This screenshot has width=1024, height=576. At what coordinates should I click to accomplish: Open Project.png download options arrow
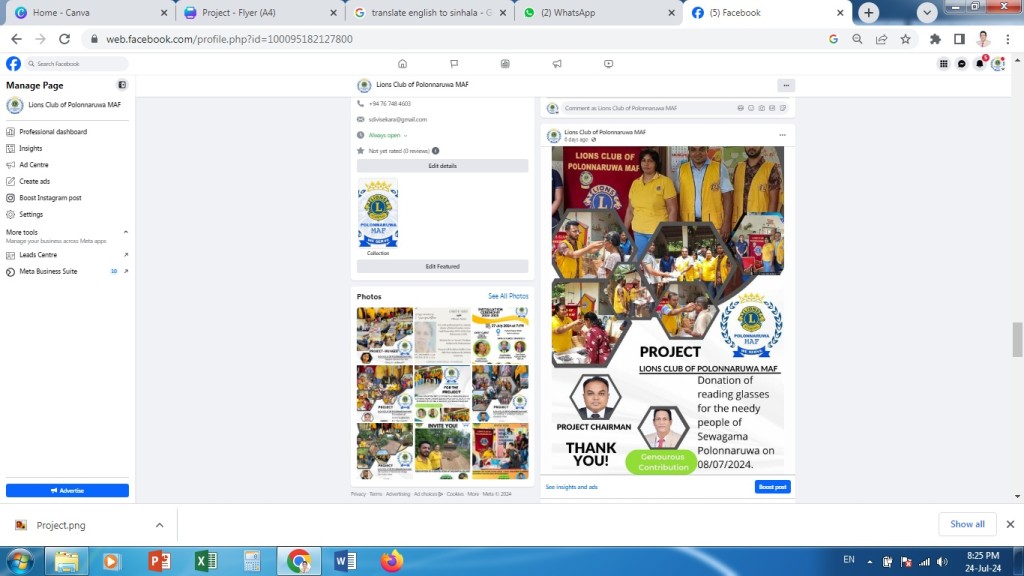pos(159,525)
